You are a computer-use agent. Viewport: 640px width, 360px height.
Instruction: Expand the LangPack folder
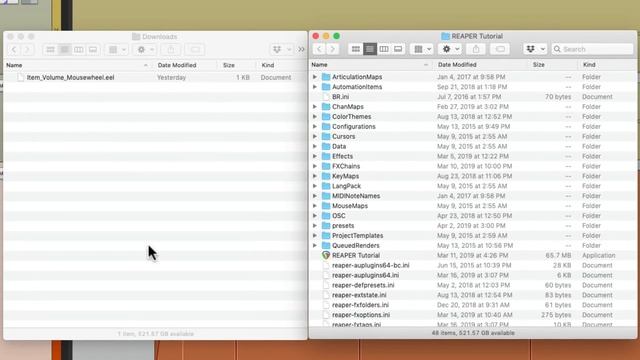click(x=315, y=186)
